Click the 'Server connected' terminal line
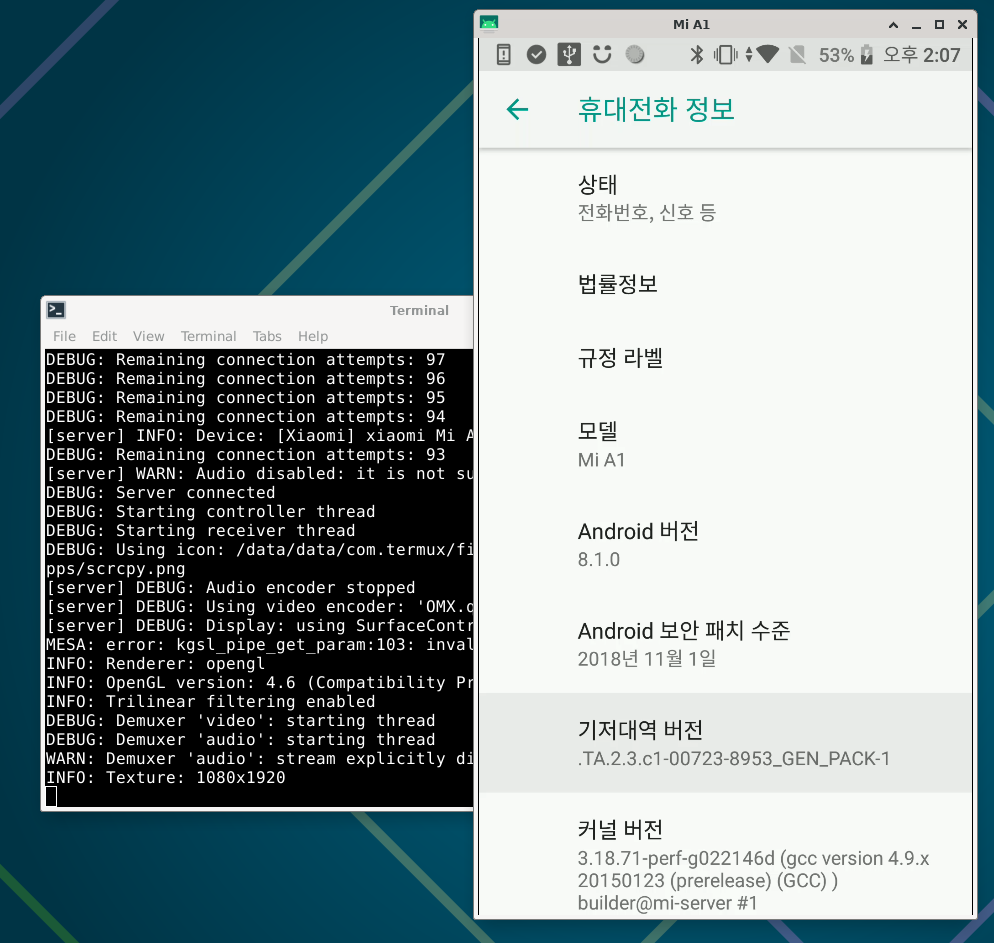The image size is (994, 943). pos(160,492)
